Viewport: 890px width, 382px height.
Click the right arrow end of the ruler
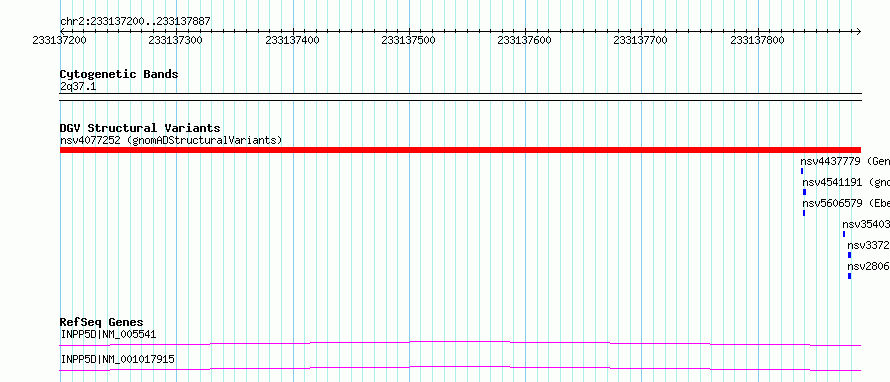[x=858, y=32]
